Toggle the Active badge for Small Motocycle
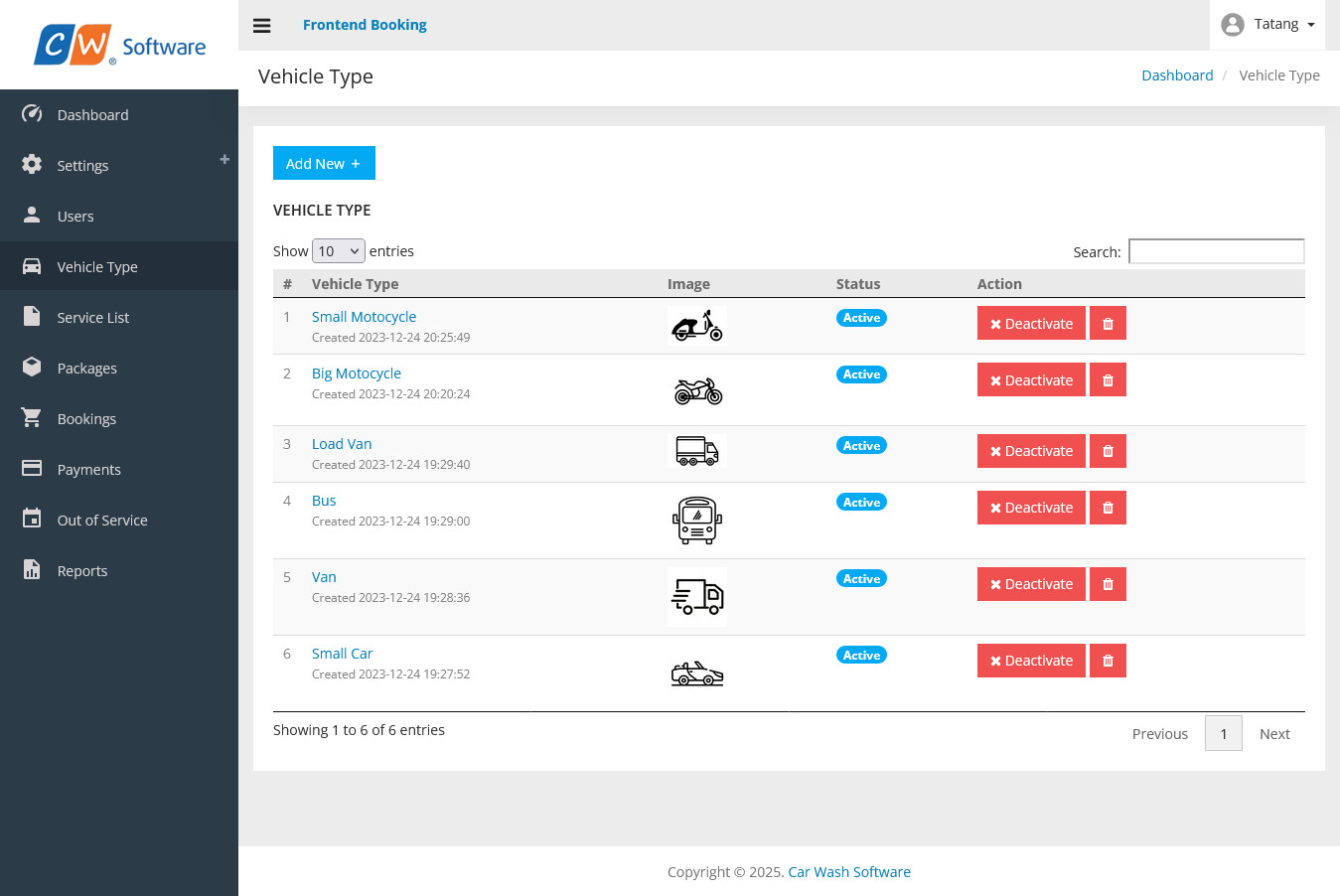This screenshot has height=896, width=1340. (x=861, y=318)
